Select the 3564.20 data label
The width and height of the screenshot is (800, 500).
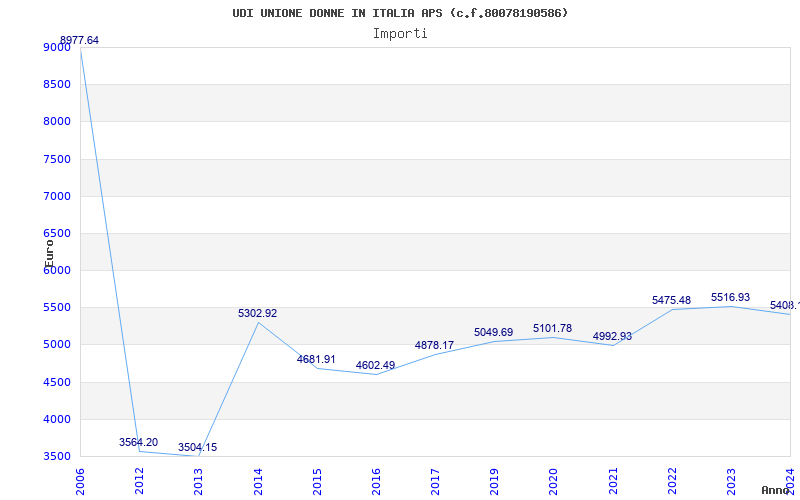pos(138,442)
